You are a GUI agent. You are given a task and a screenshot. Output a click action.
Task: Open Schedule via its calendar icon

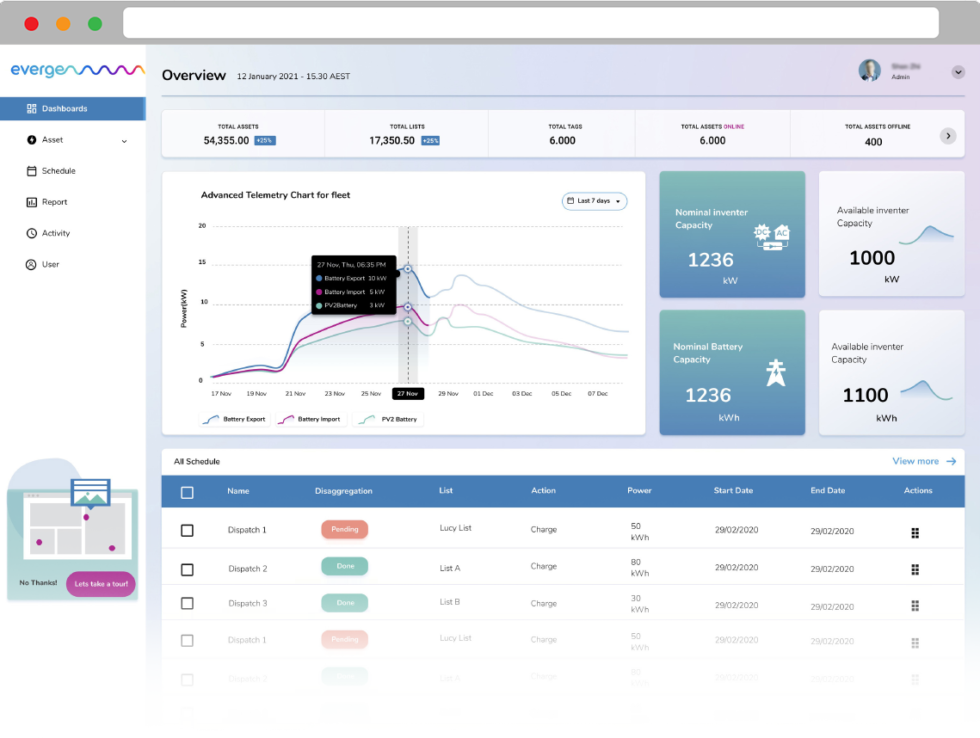click(33, 171)
